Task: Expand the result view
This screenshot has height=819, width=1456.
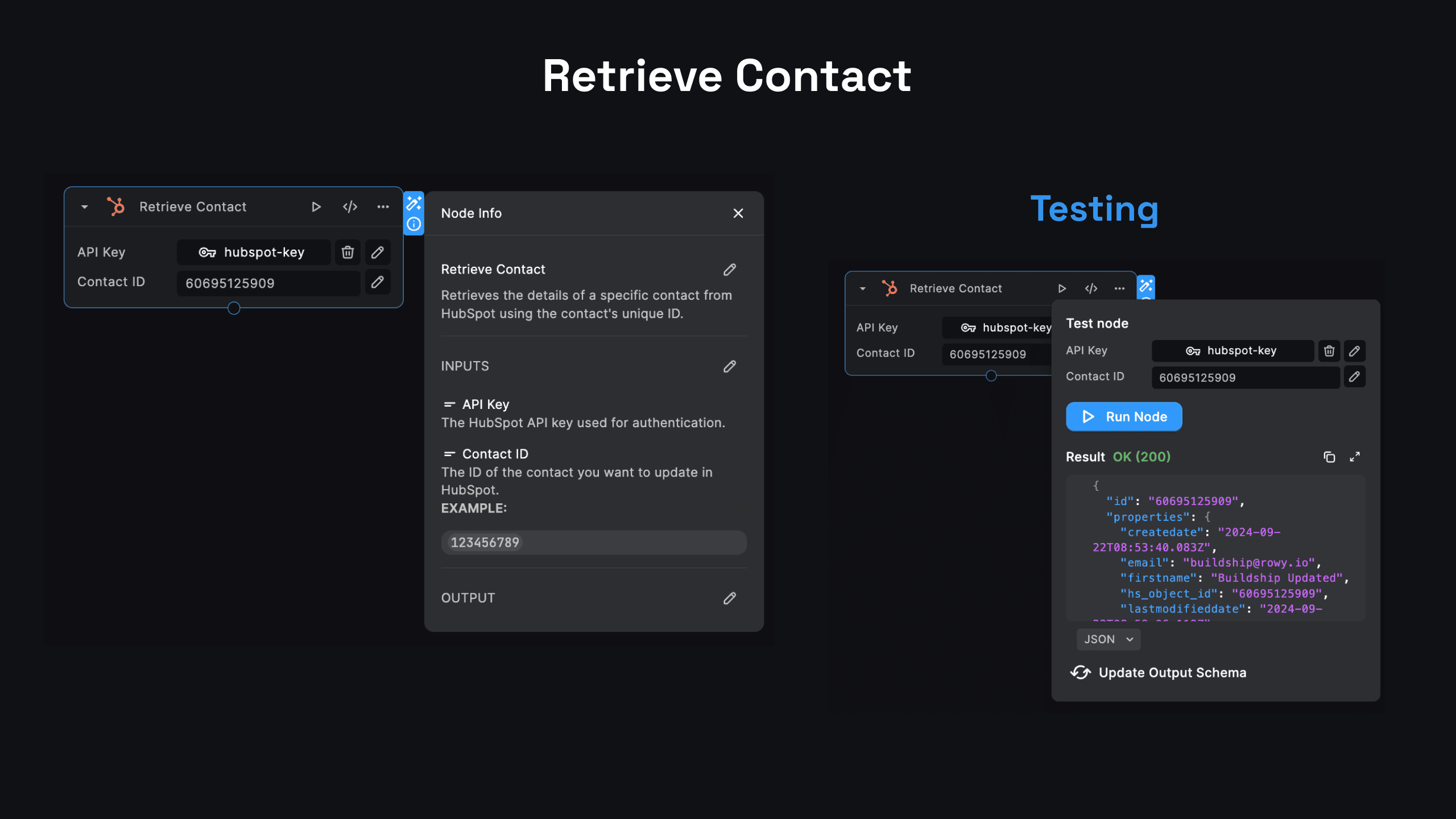Action: (x=1355, y=457)
